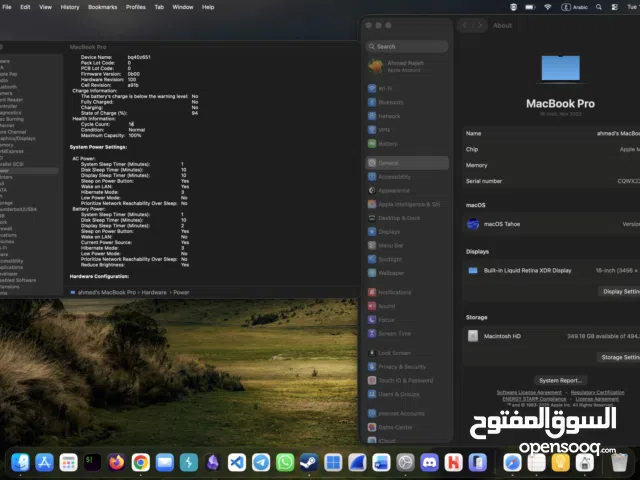Open Control Center in menu bar
This screenshot has height=480, width=640.
(615, 7)
